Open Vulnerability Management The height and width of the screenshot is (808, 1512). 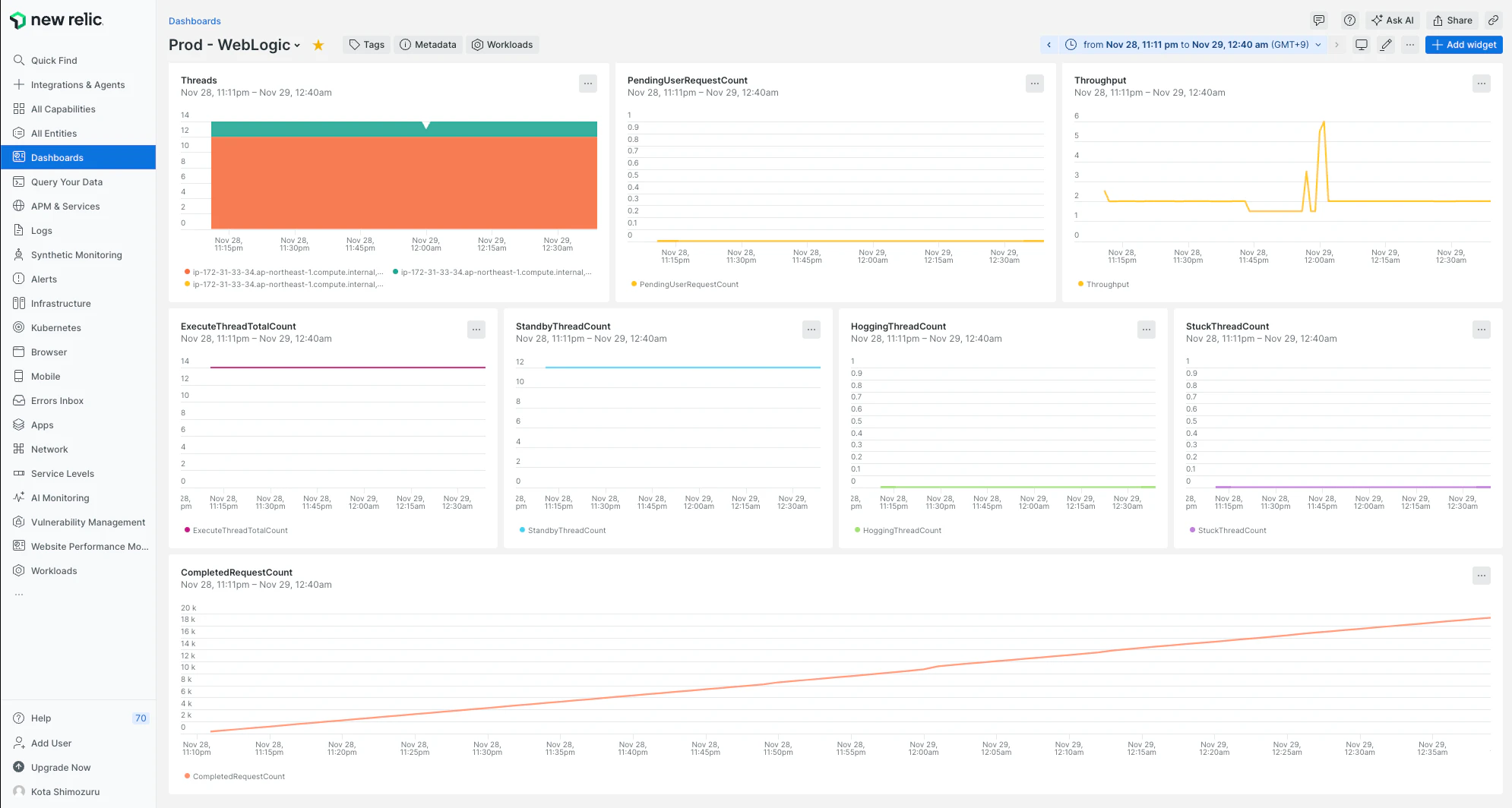coord(78,522)
